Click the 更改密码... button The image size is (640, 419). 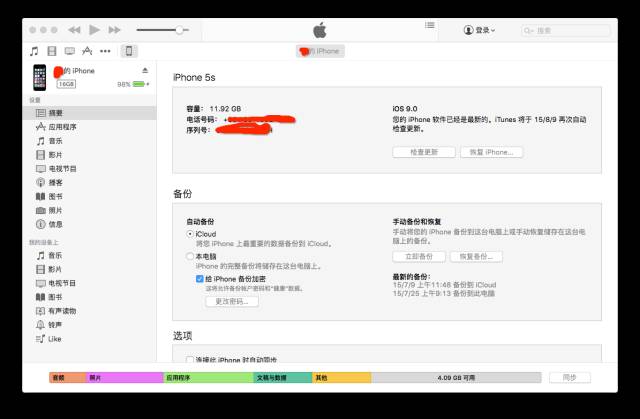coord(232,302)
